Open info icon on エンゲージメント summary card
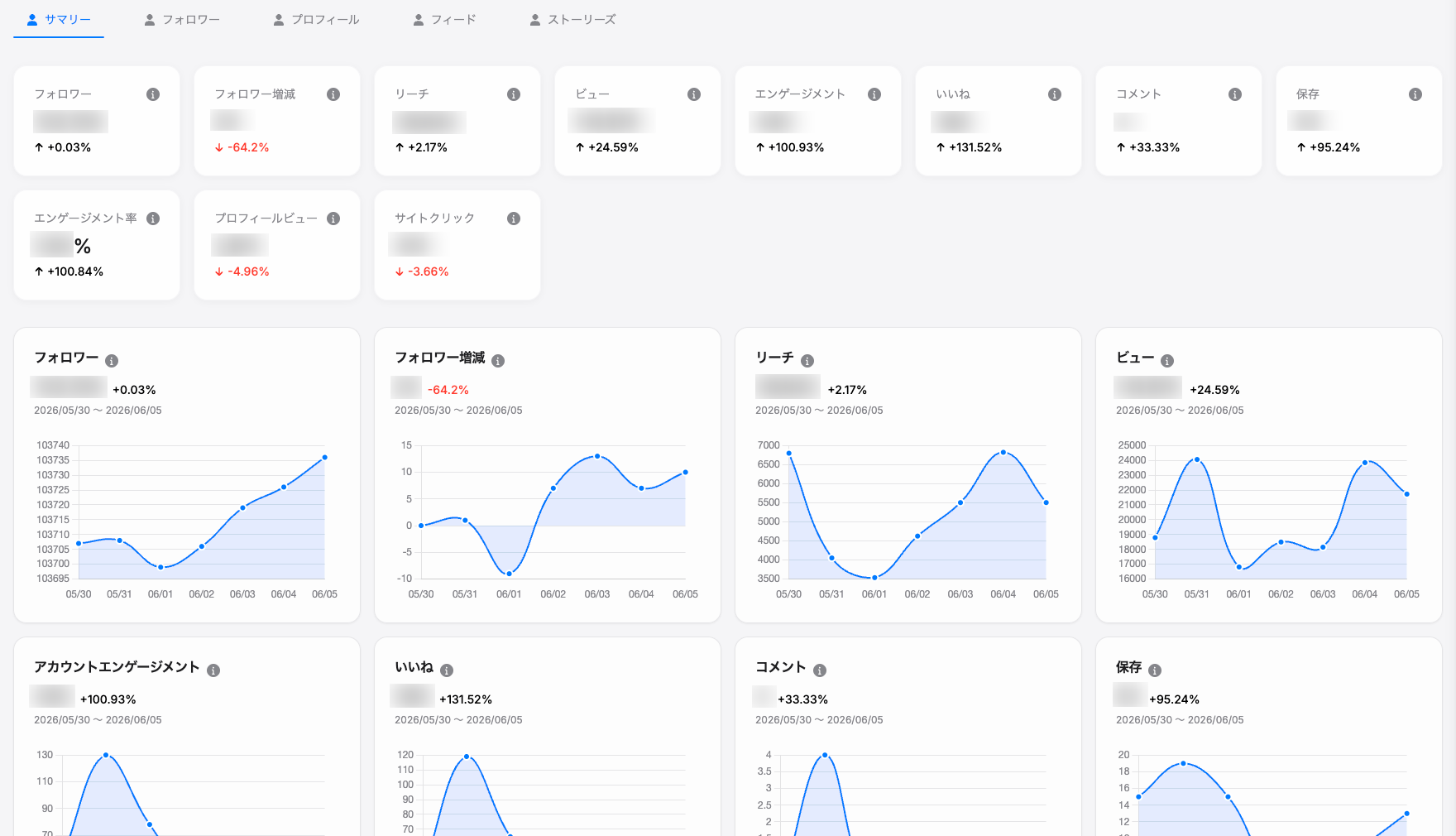 (874, 94)
